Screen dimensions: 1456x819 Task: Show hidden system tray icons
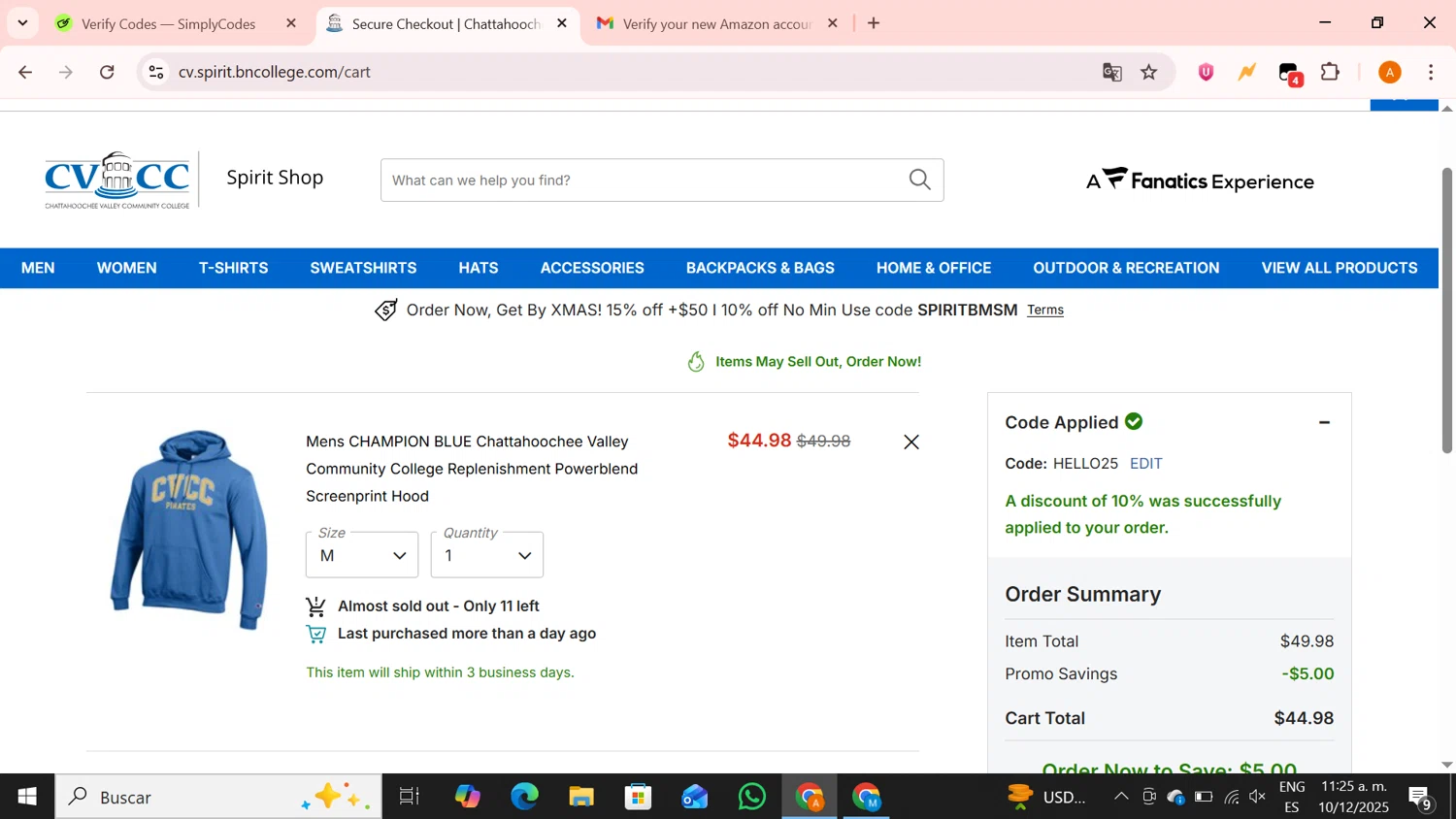1121,797
